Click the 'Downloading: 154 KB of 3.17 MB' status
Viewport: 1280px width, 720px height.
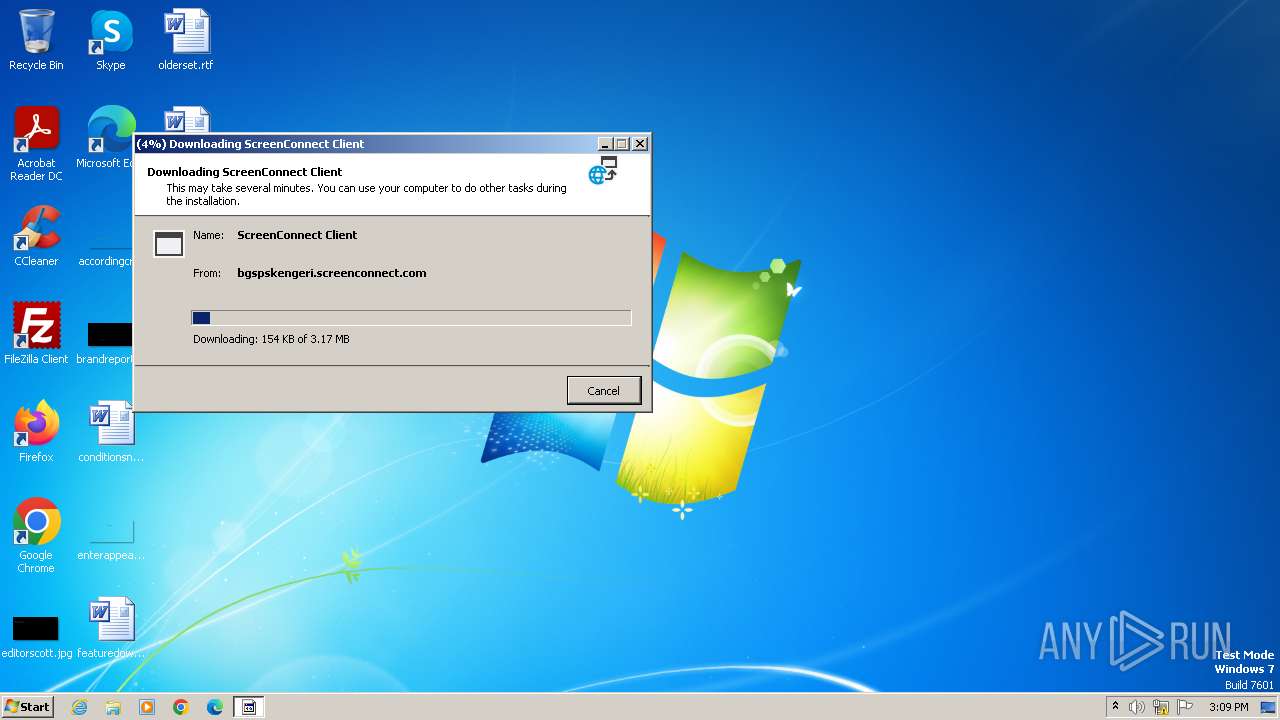pyautogui.click(x=271, y=339)
